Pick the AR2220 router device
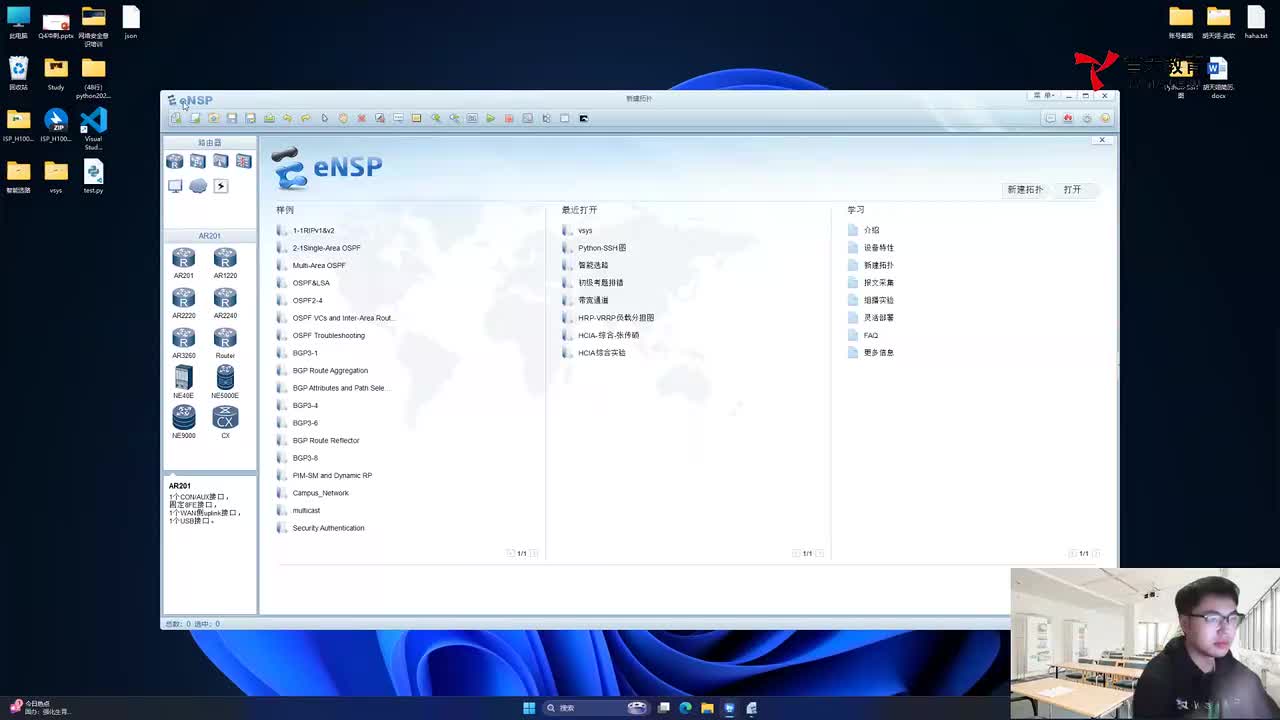This screenshot has height=720, width=1280. click(183, 301)
